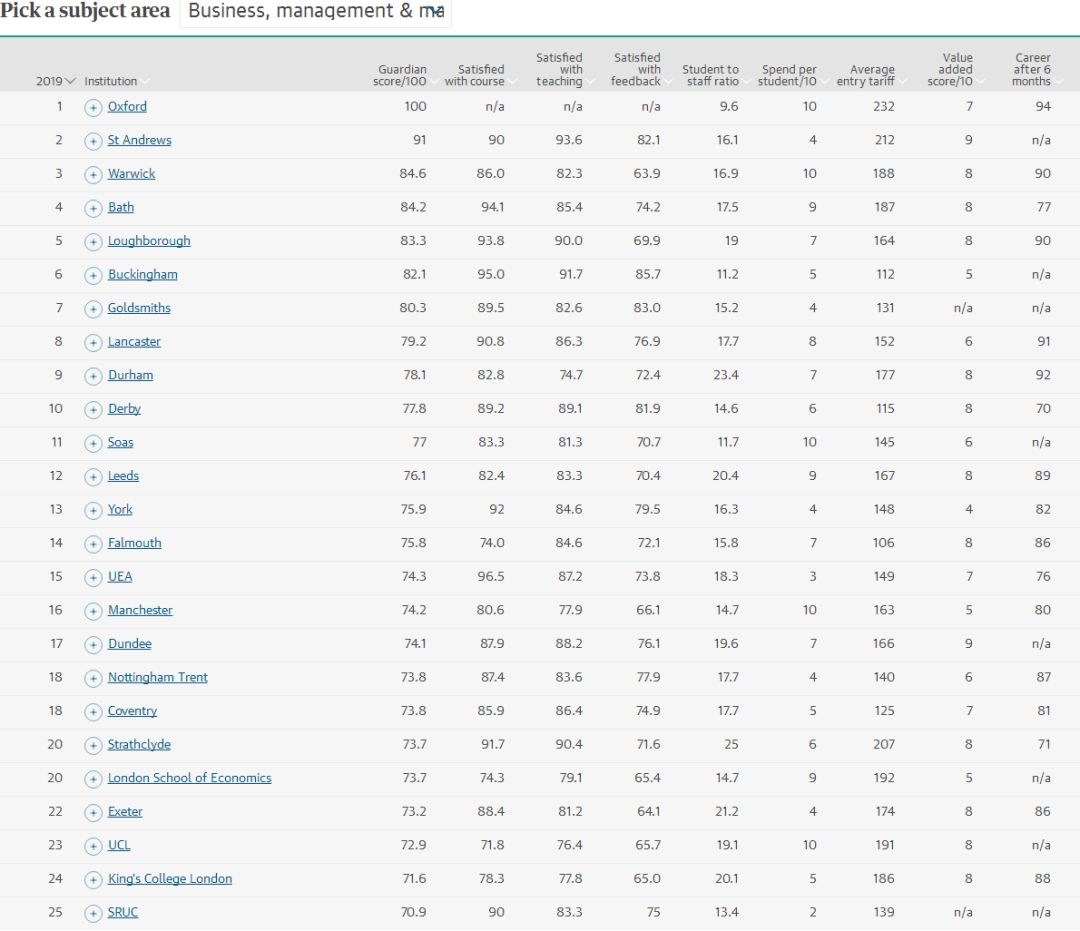This screenshot has height=931, width=1080.
Task: Sort by Student to staff ratio column
Action: coord(714,75)
